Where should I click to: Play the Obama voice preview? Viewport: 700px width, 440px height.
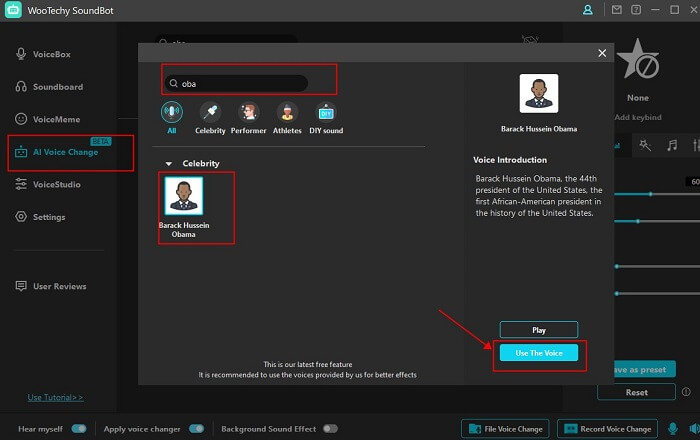click(538, 329)
